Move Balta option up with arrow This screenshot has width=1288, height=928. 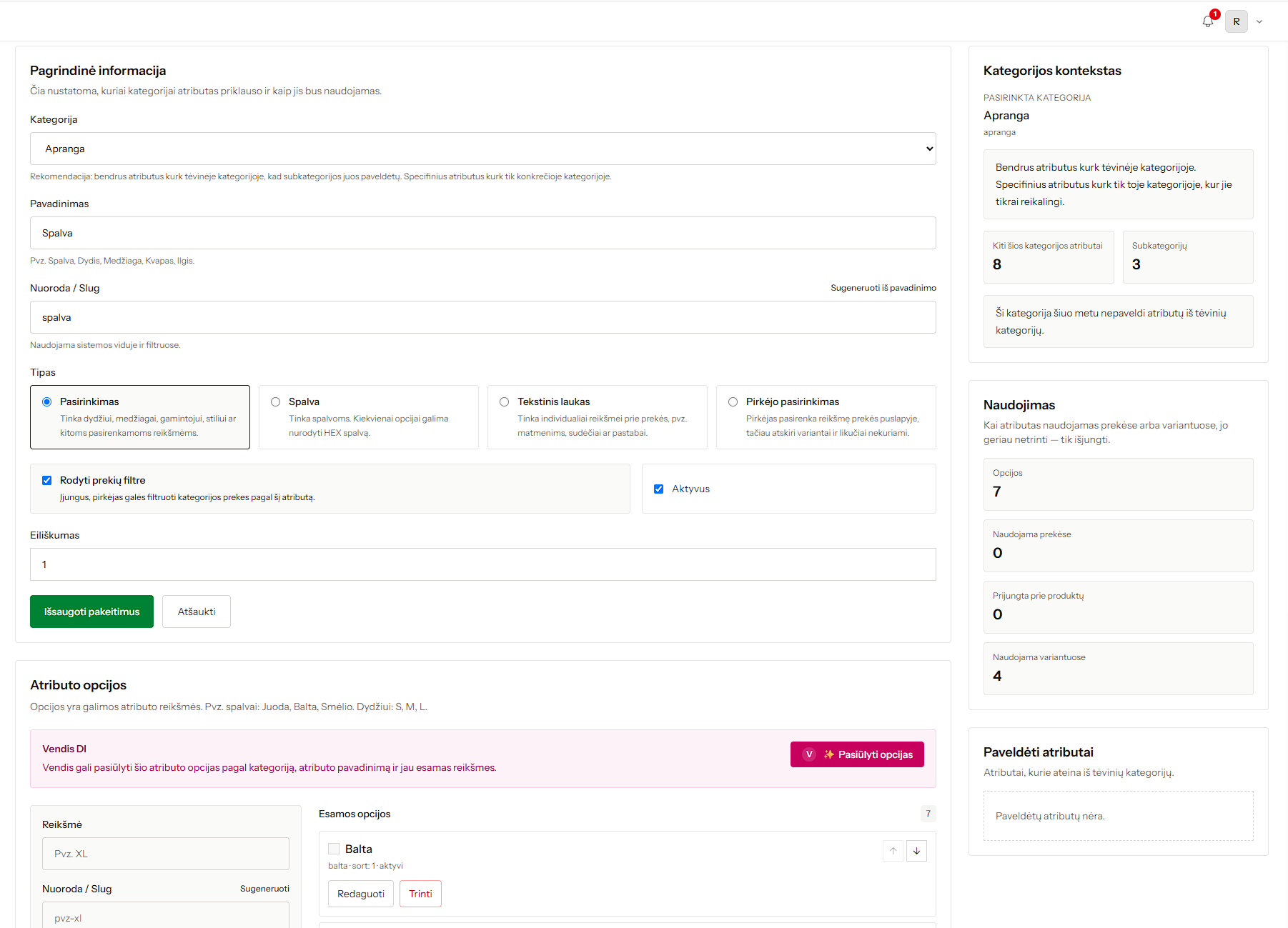(893, 851)
